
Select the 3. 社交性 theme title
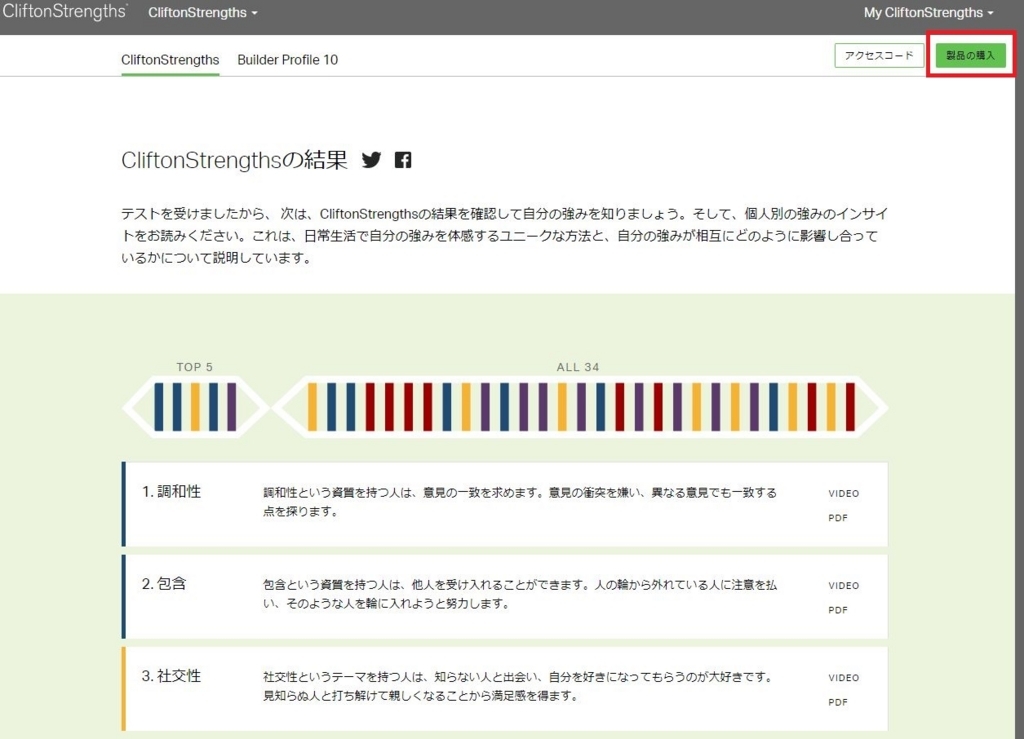pos(171,676)
